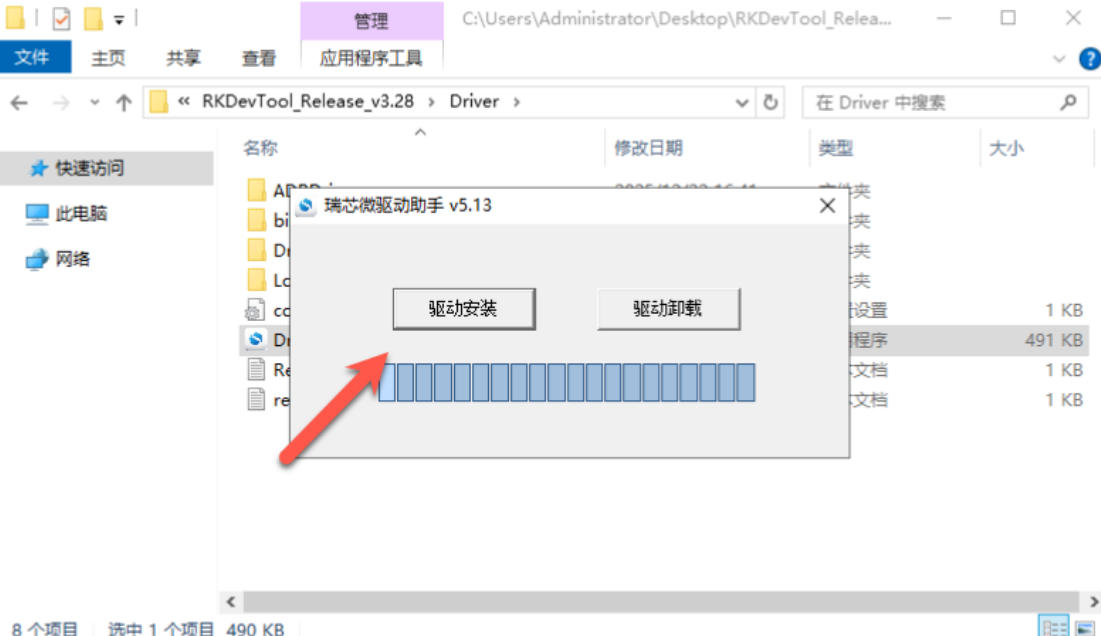Click the 驱动安装 button
The height and width of the screenshot is (636, 1101).
463,309
